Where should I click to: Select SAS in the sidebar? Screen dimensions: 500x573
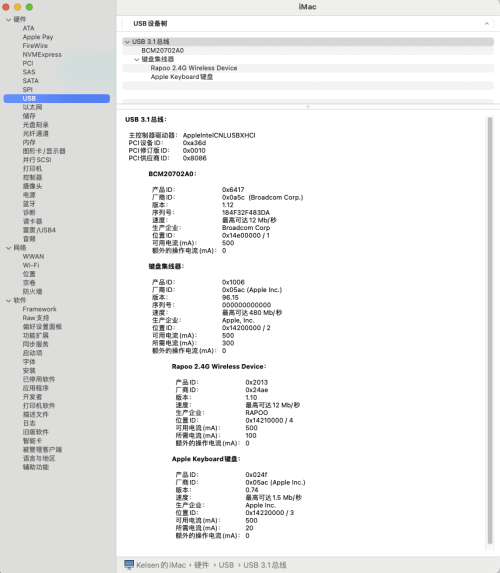point(29,72)
